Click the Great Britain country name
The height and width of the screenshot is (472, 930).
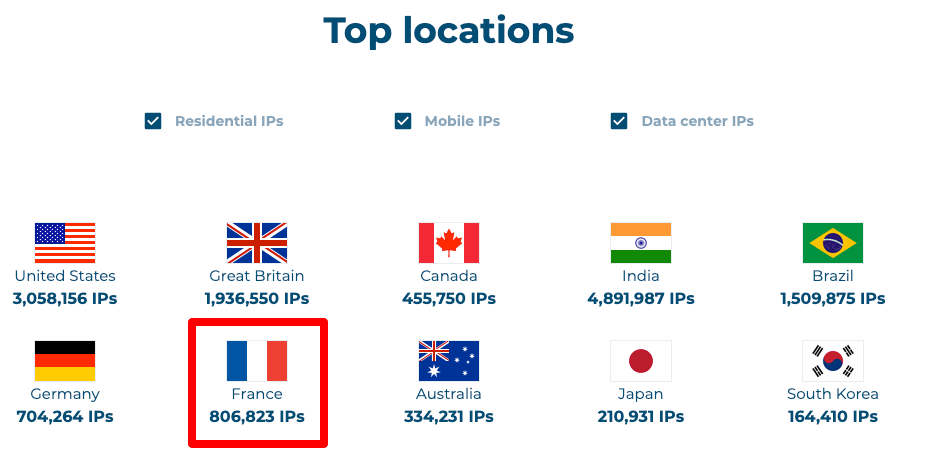click(257, 276)
